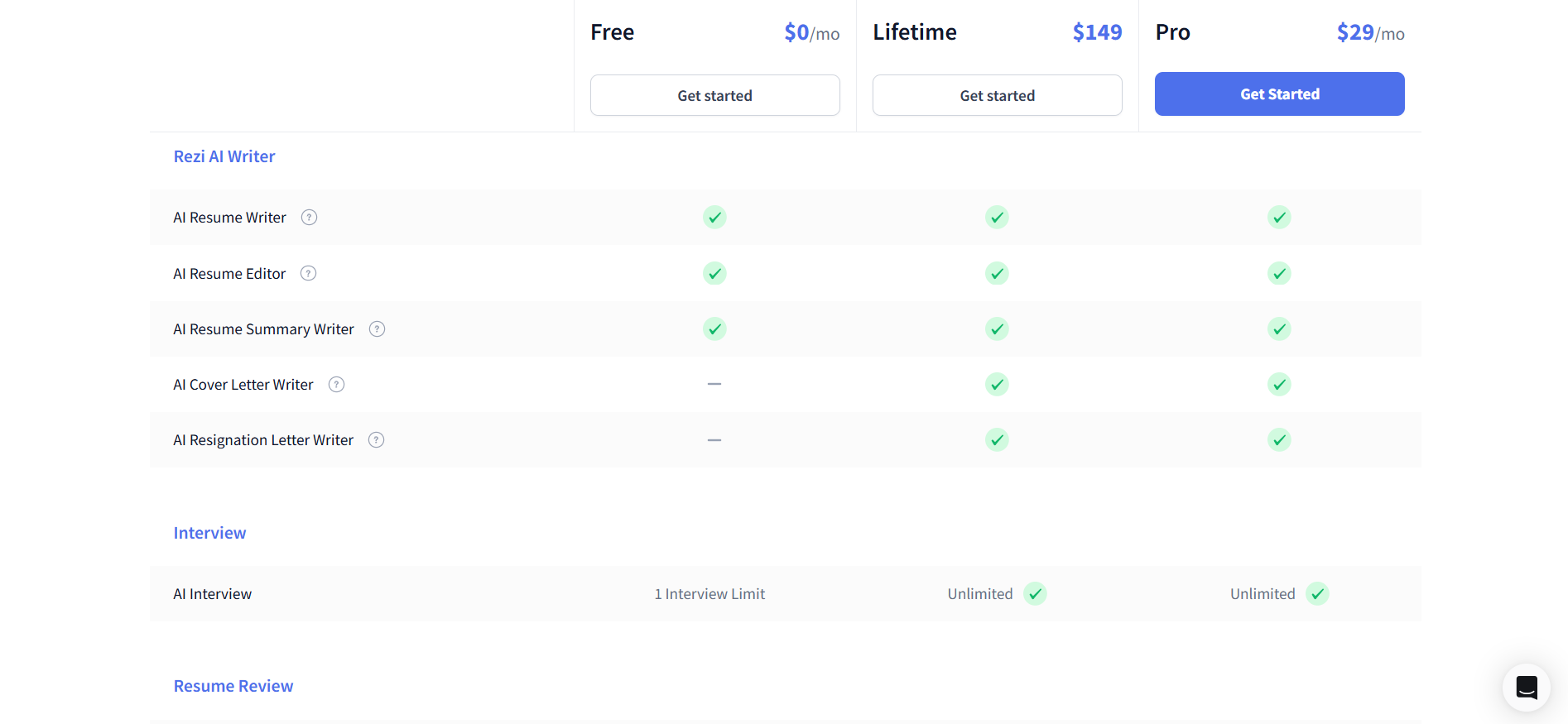1568x724 pixels.
Task: Click Lifetime checkmark for AI Resume Summary Writer
Action: (x=997, y=328)
